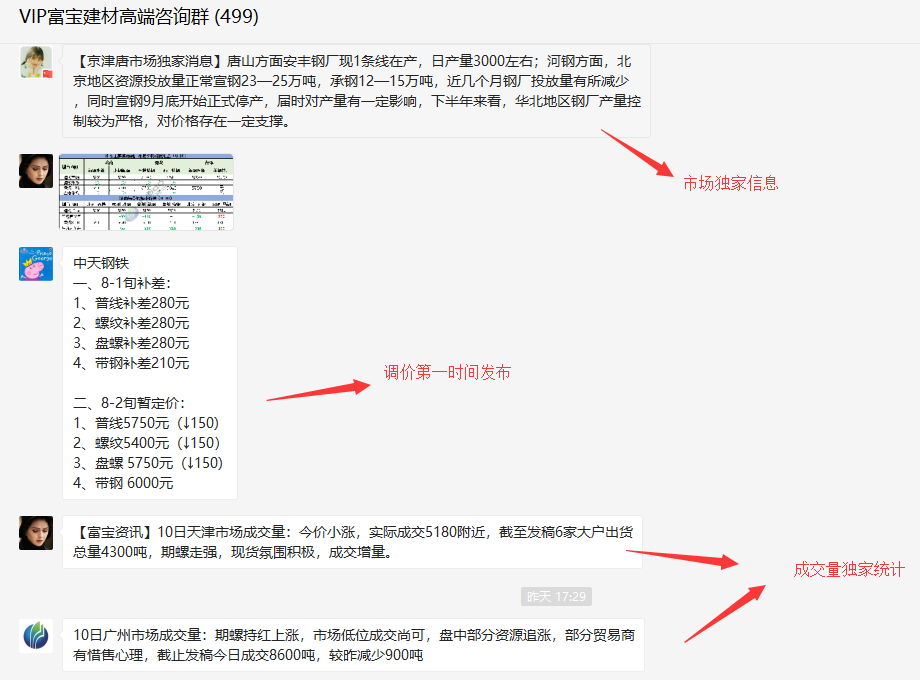Open profile of avatar beside the table image
The height and width of the screenshot is (680, 920).
pyautogui.click(x=36, y=171)
